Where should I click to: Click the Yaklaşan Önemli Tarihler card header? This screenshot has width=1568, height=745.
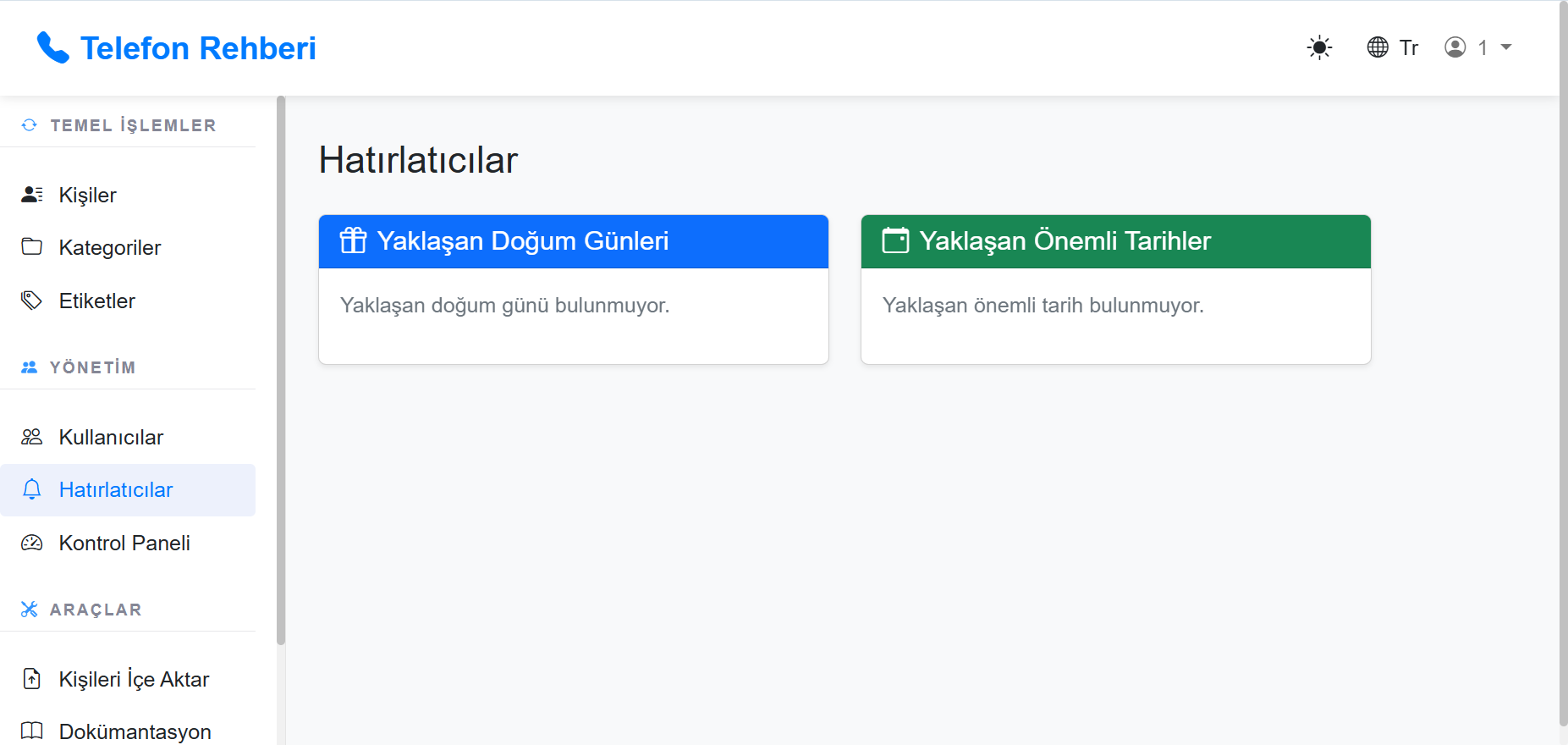pos(1115,241)
